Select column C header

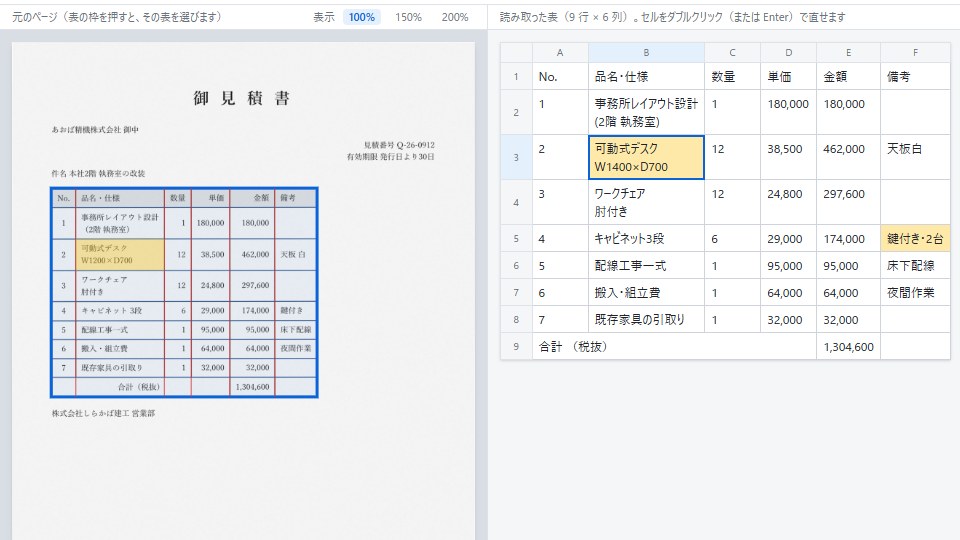(732, 53)
